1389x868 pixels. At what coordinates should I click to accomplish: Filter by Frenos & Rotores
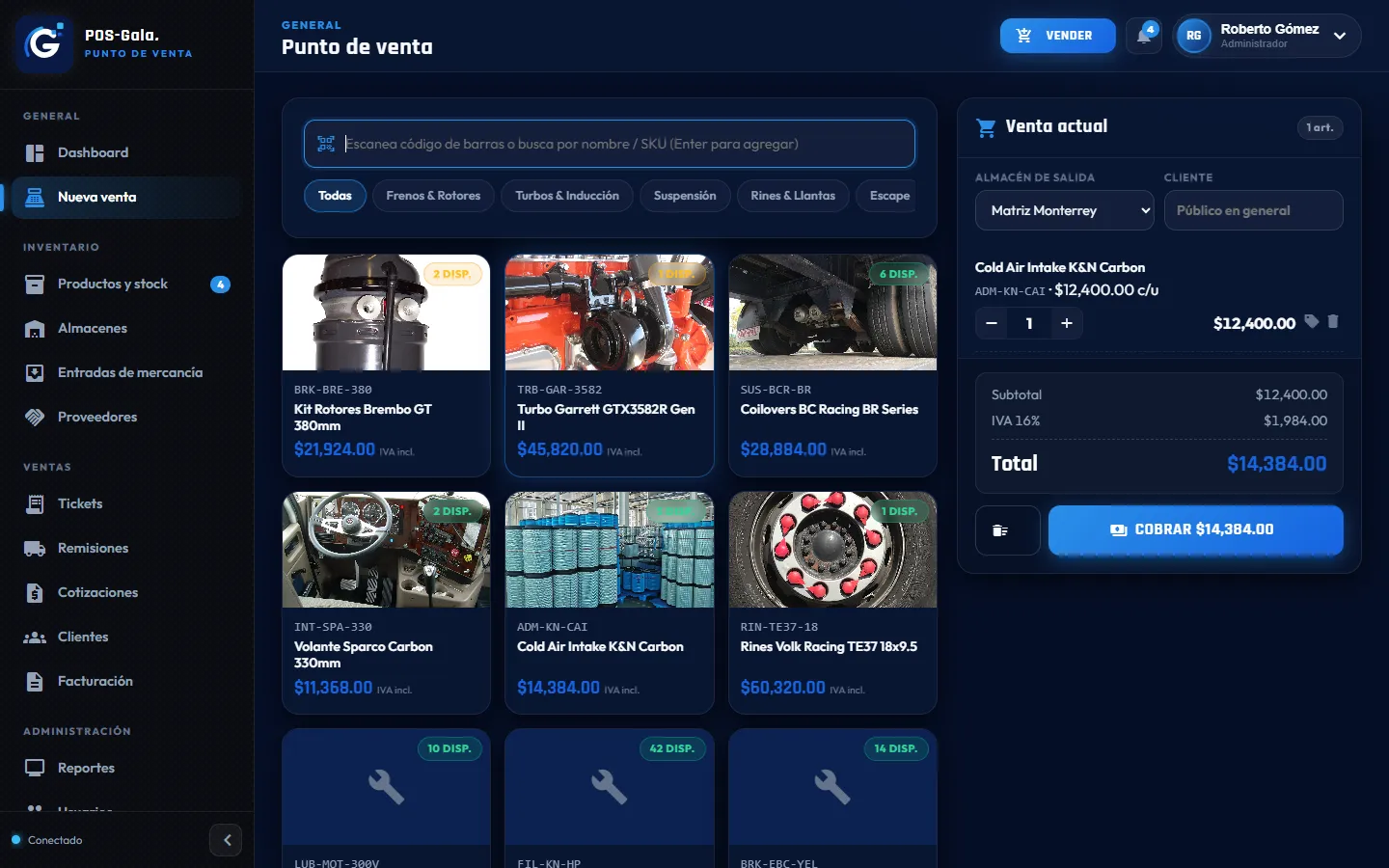click(x=433, y=196)
